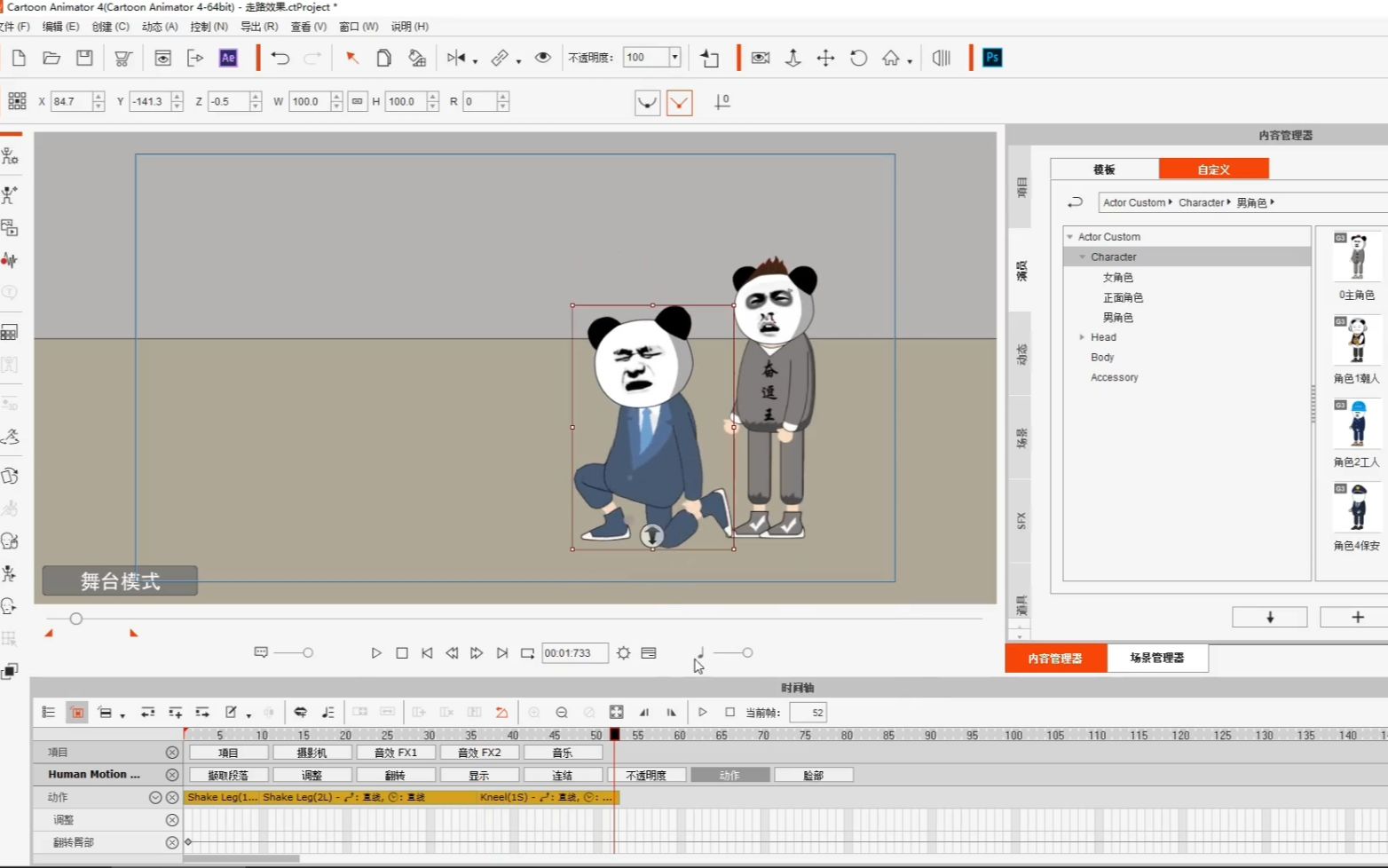Image resolution: width=1388 pixels, height=868 pixels.
Task: Click the redo arrow icon
Action: click(312, 59)
